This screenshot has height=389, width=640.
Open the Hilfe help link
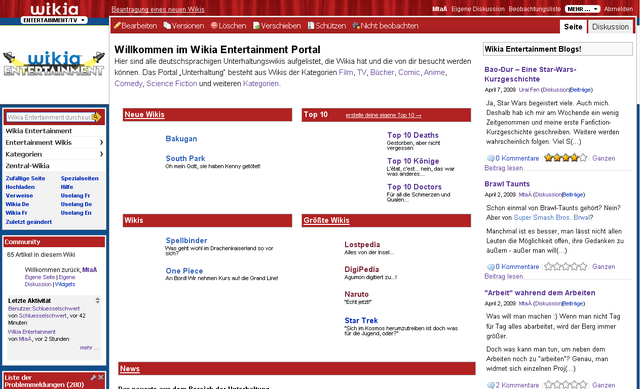tap(67, 187)
